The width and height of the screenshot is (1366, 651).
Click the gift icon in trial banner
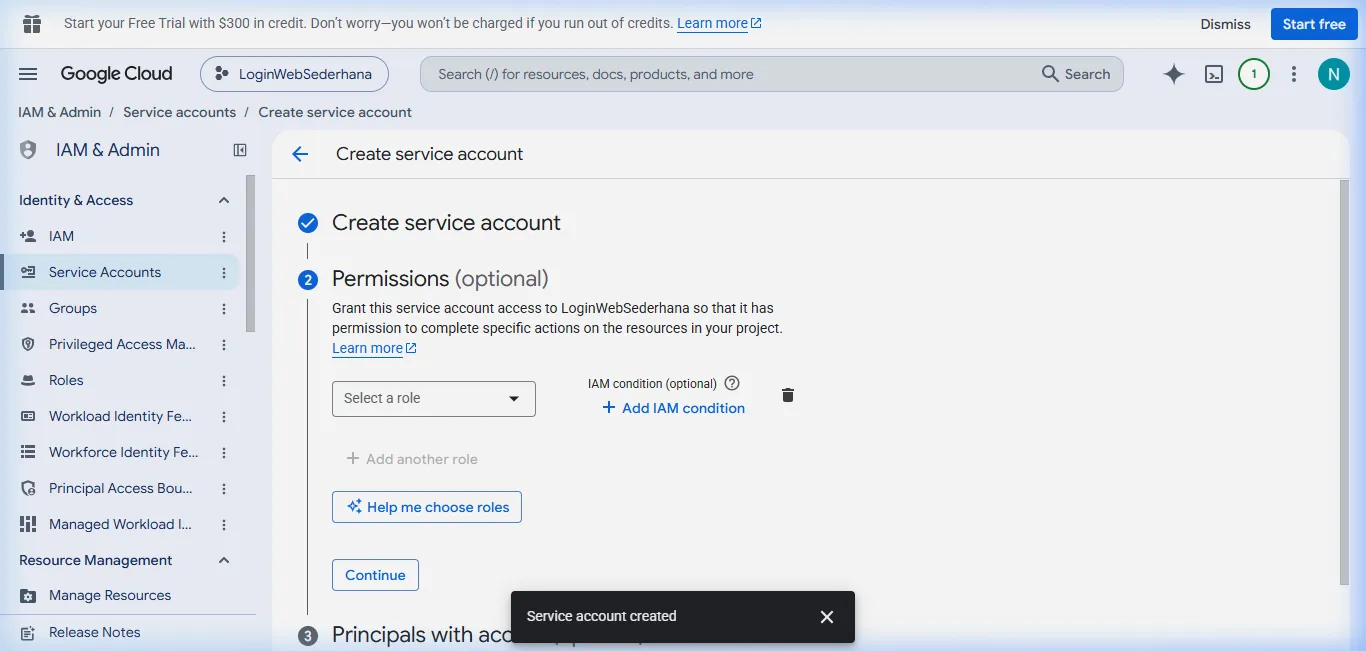coord(32,23)
